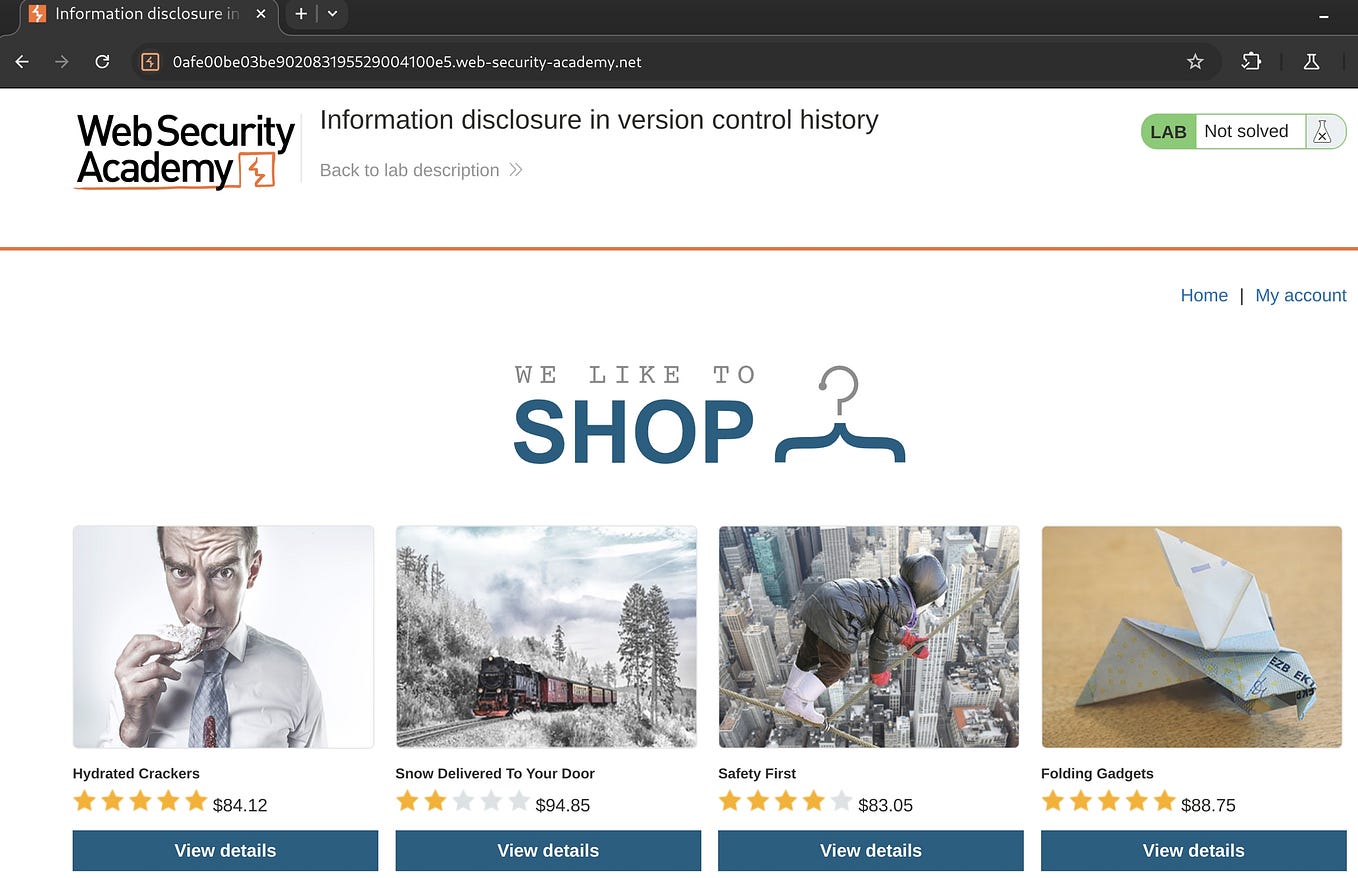This screenshot has height=878, width=1358.
Task: Click the Chrome labs flask icon
Action: pyautogui.click(x=1311, y=62)
